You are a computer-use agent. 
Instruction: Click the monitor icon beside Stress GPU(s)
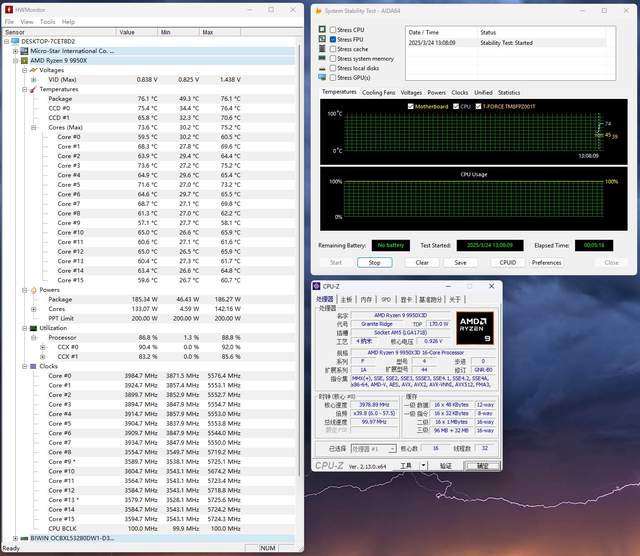click(x=322, y=77)
